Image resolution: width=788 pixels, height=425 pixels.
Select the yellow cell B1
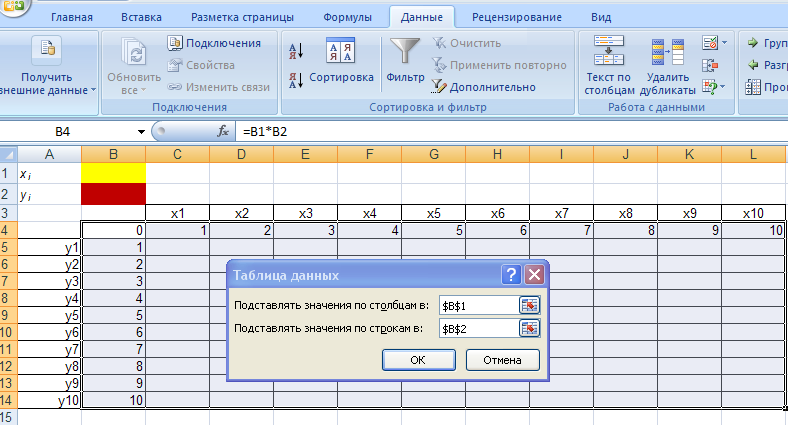click(x=113, y=172)
